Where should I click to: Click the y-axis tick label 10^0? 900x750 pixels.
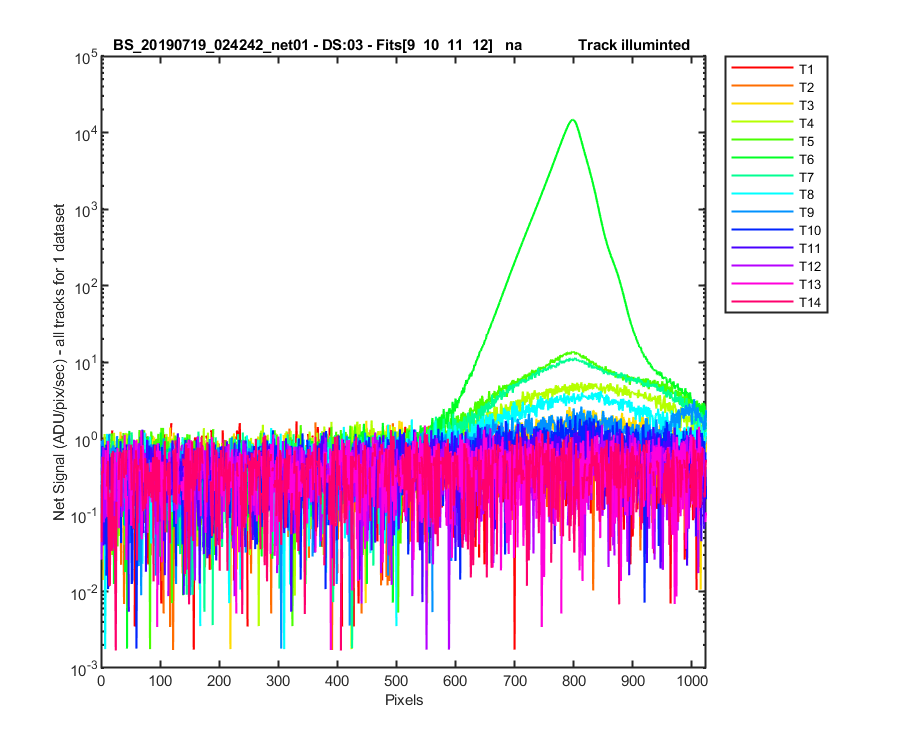(86, 440)
